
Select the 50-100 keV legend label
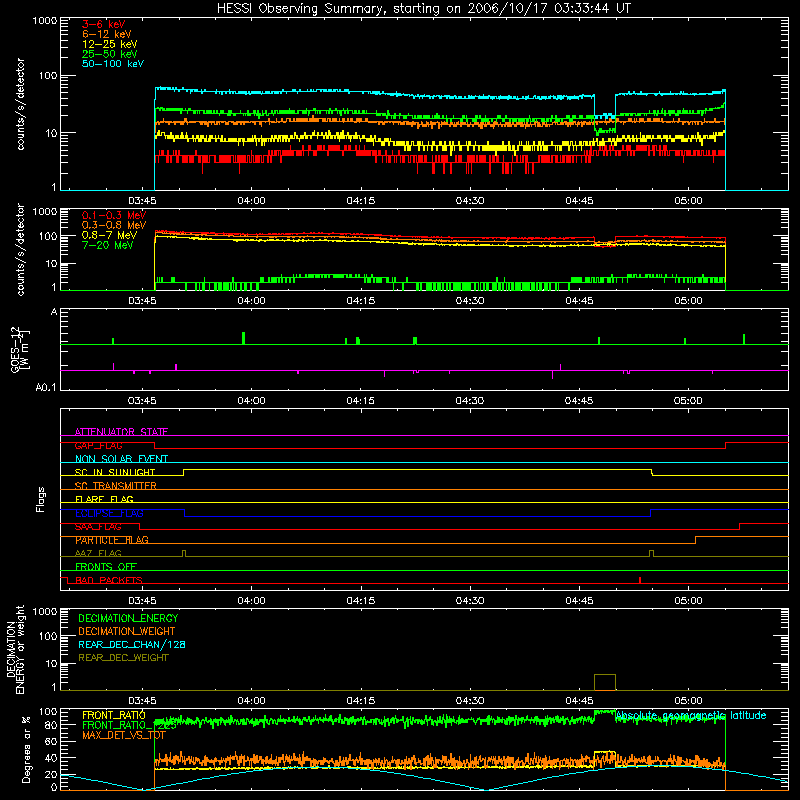pyautogui.click(x=113, y=64)
